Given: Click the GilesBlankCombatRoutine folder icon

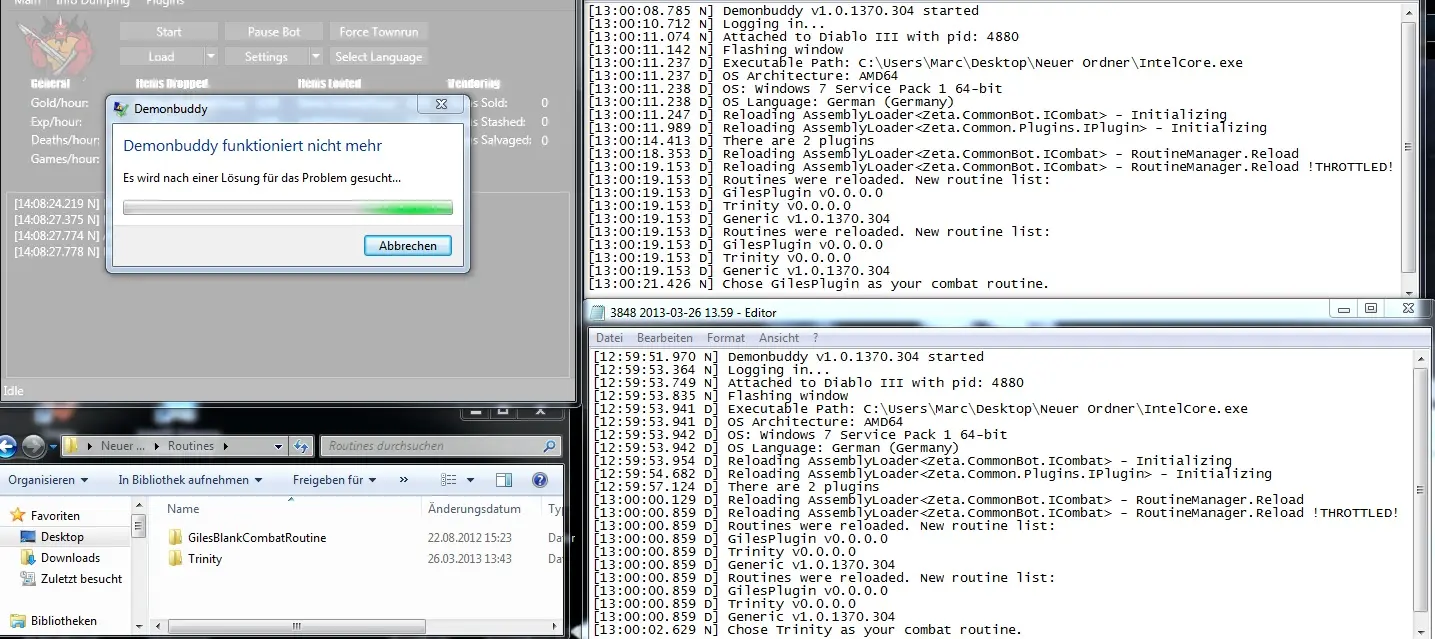Looking at the screenshot, I should click(176, 538).
